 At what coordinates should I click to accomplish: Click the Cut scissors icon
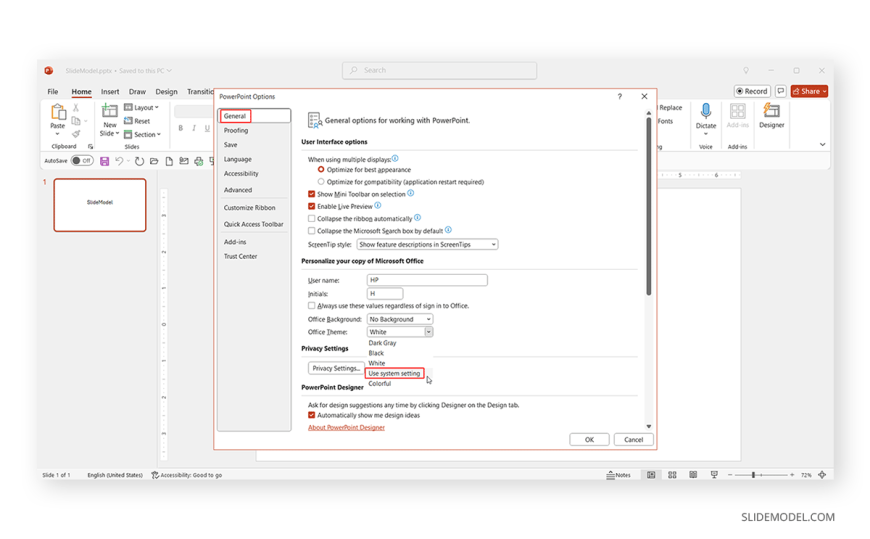76,108
